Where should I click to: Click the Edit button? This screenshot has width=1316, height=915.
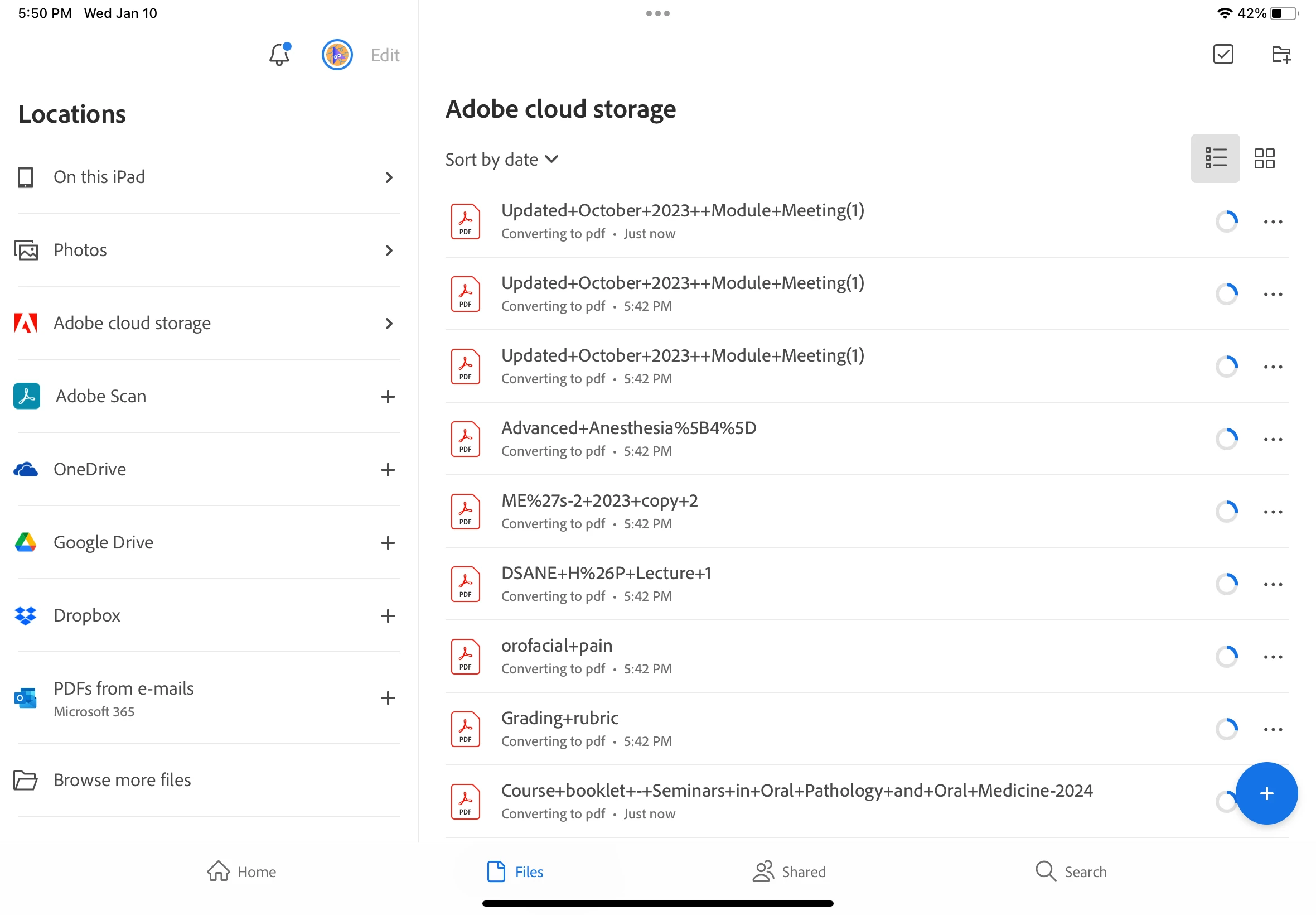click(x=385, y=55)
